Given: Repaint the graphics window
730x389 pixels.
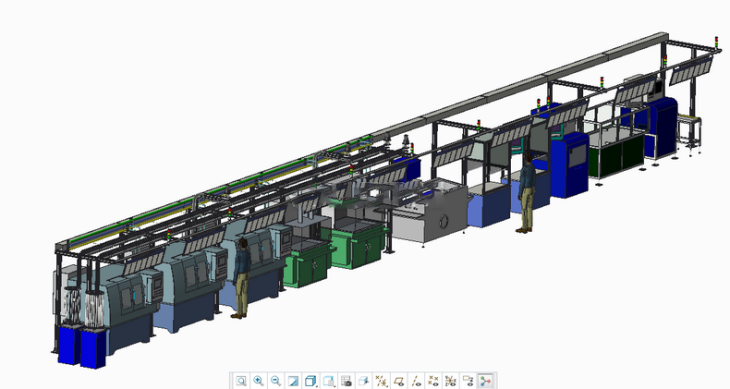Looking at the screenshot, I should coord(293,381).
